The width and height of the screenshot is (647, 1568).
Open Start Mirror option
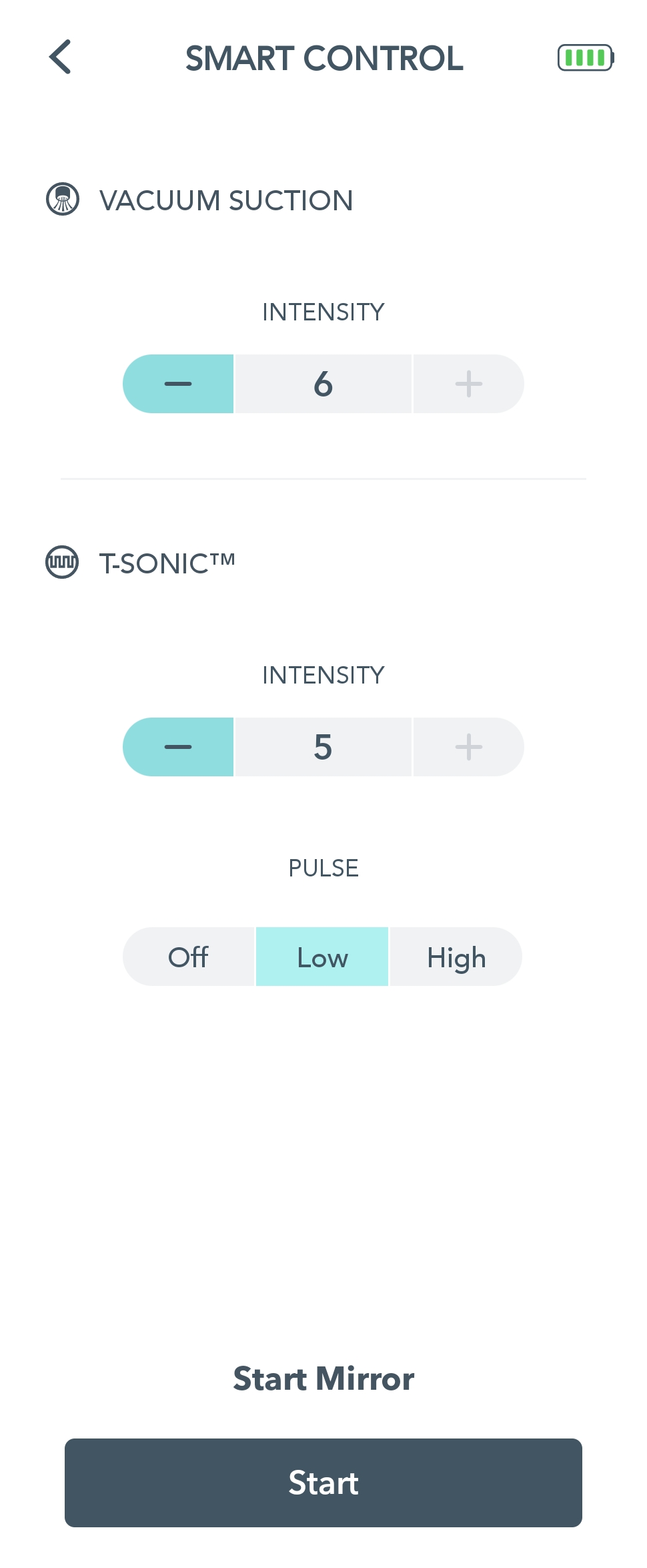click(323, 1378)
